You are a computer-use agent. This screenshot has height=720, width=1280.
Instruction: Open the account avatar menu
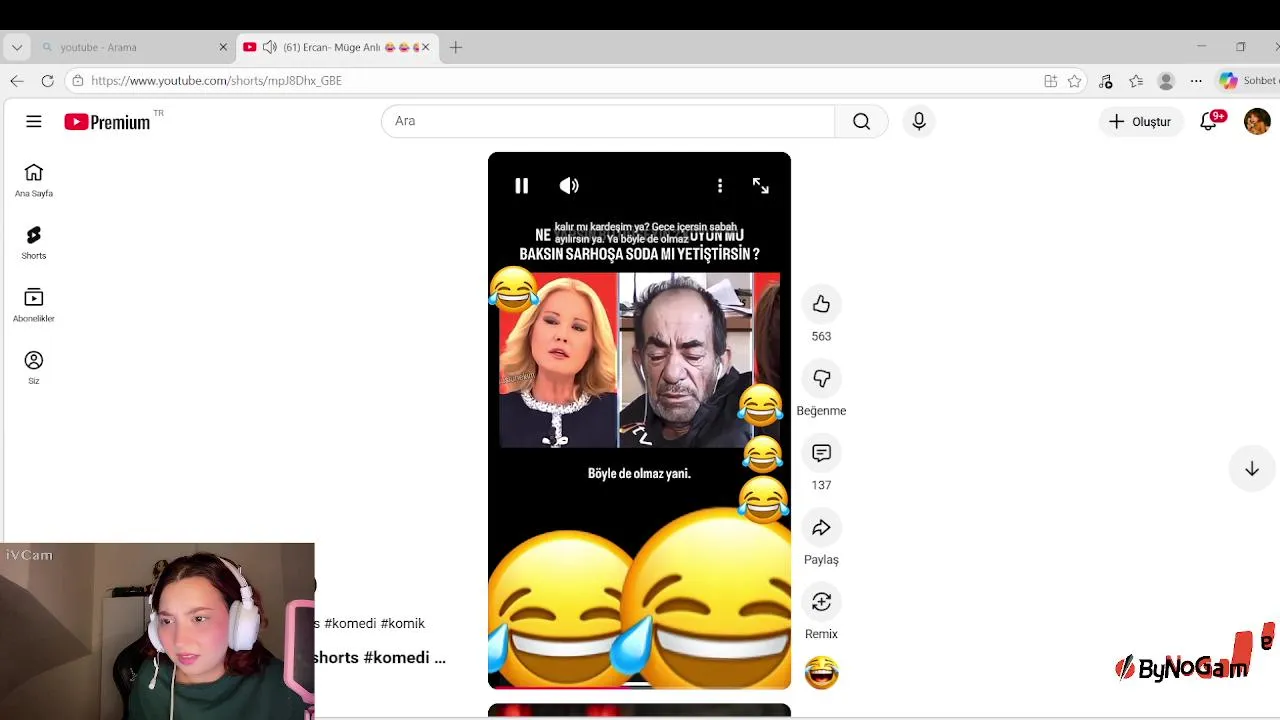coord(1257,121)
